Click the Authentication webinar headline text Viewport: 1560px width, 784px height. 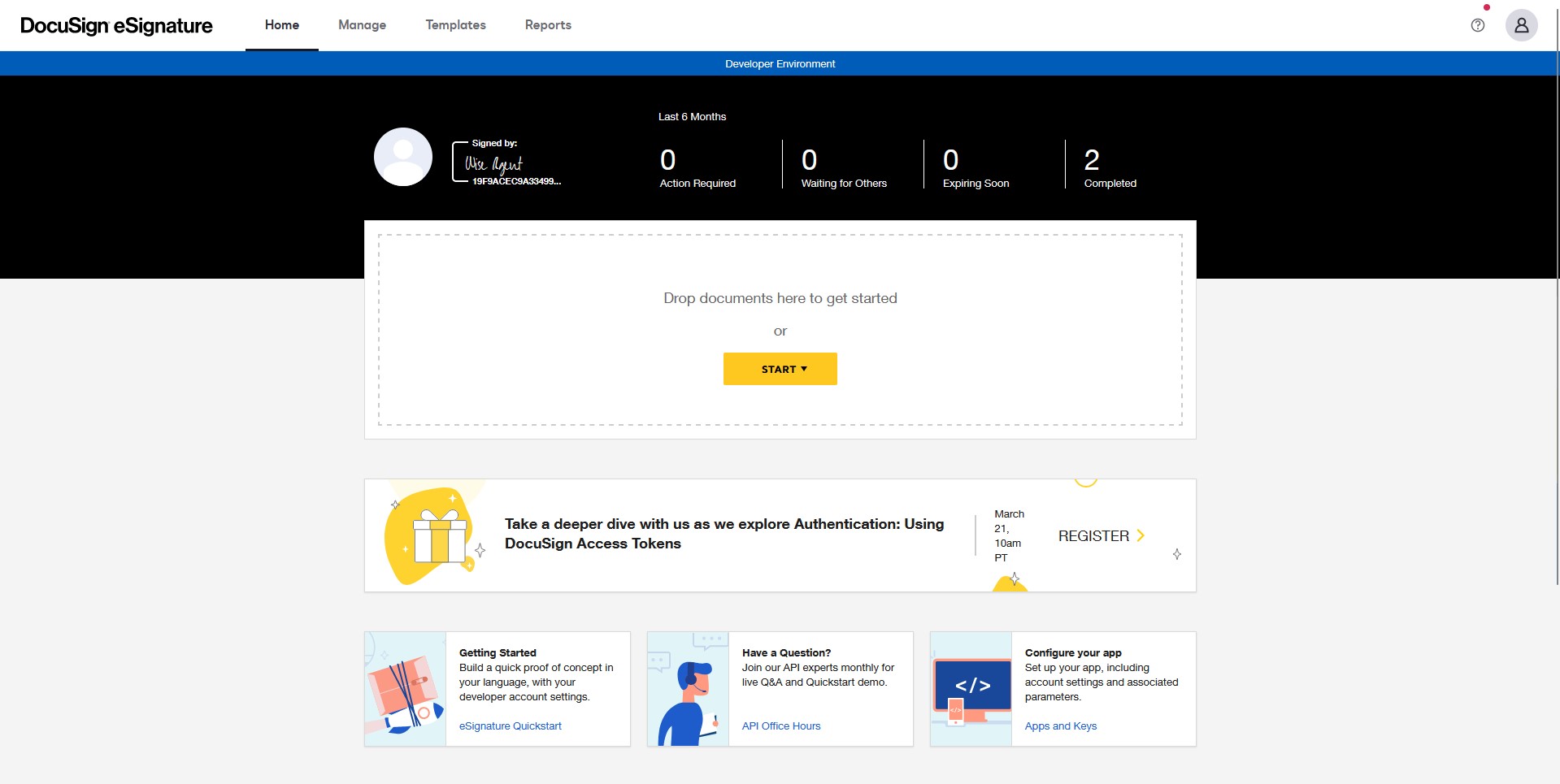(x=724, y=534)
